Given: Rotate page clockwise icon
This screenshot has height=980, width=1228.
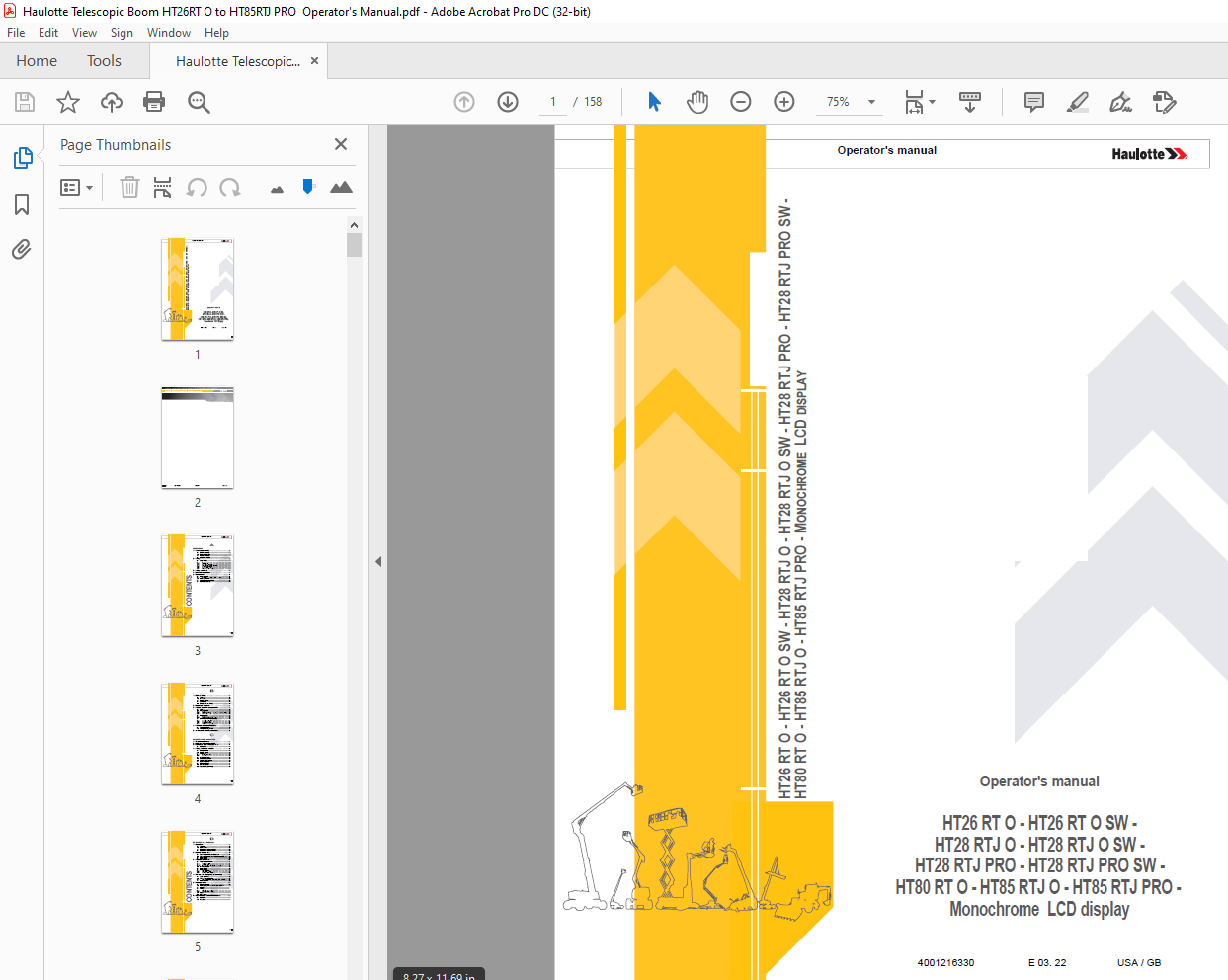Looking at the screenshot, I should [x=230, y=187].
